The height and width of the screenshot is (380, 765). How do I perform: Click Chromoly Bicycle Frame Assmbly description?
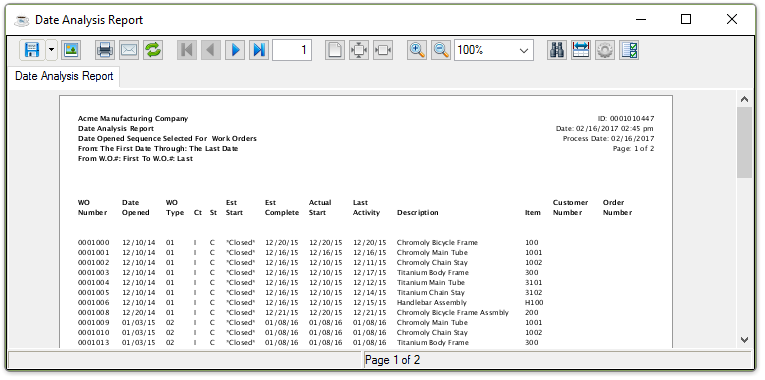click(x=453, y=313)
